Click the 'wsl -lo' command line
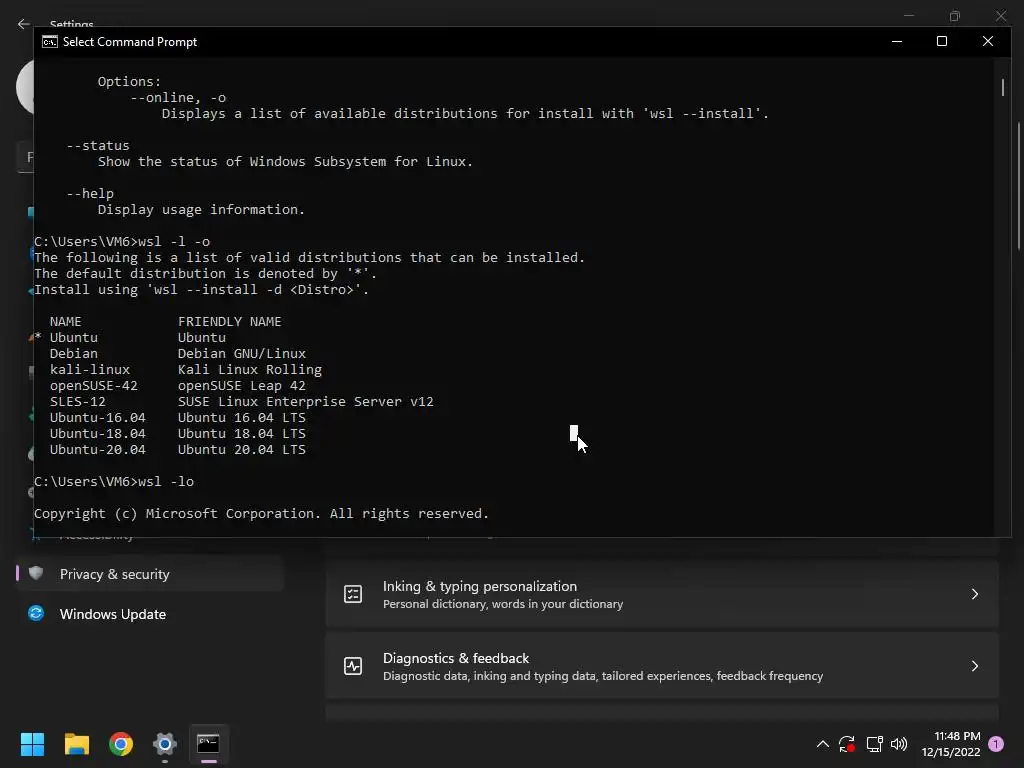1024x768 pixels. [166, 481]
